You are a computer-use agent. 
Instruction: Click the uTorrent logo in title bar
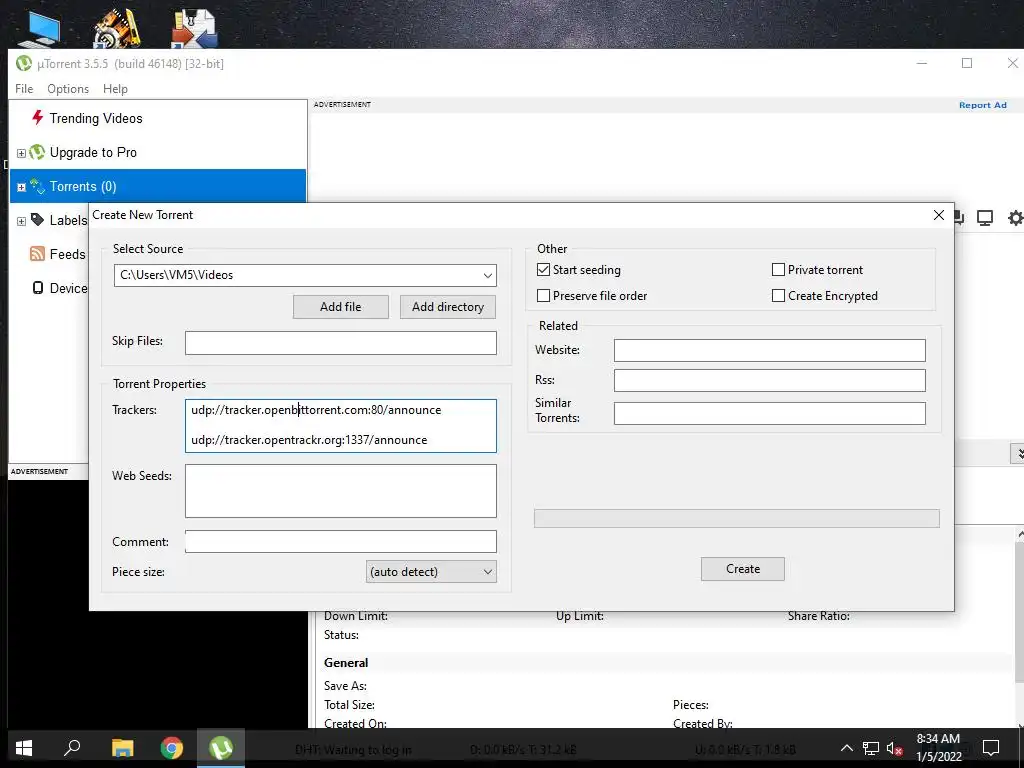tap(24, 63)
